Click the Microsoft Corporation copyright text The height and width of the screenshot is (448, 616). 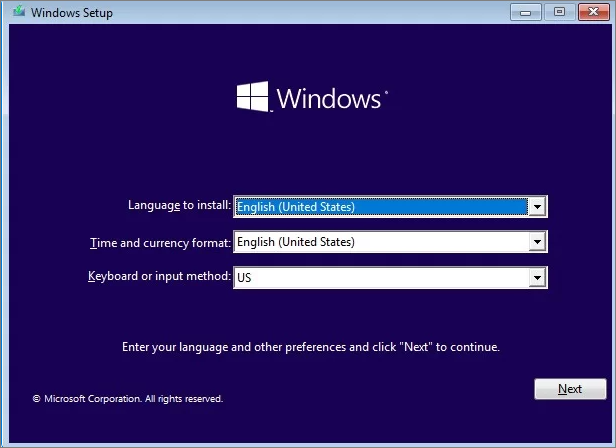coord(127,399)
